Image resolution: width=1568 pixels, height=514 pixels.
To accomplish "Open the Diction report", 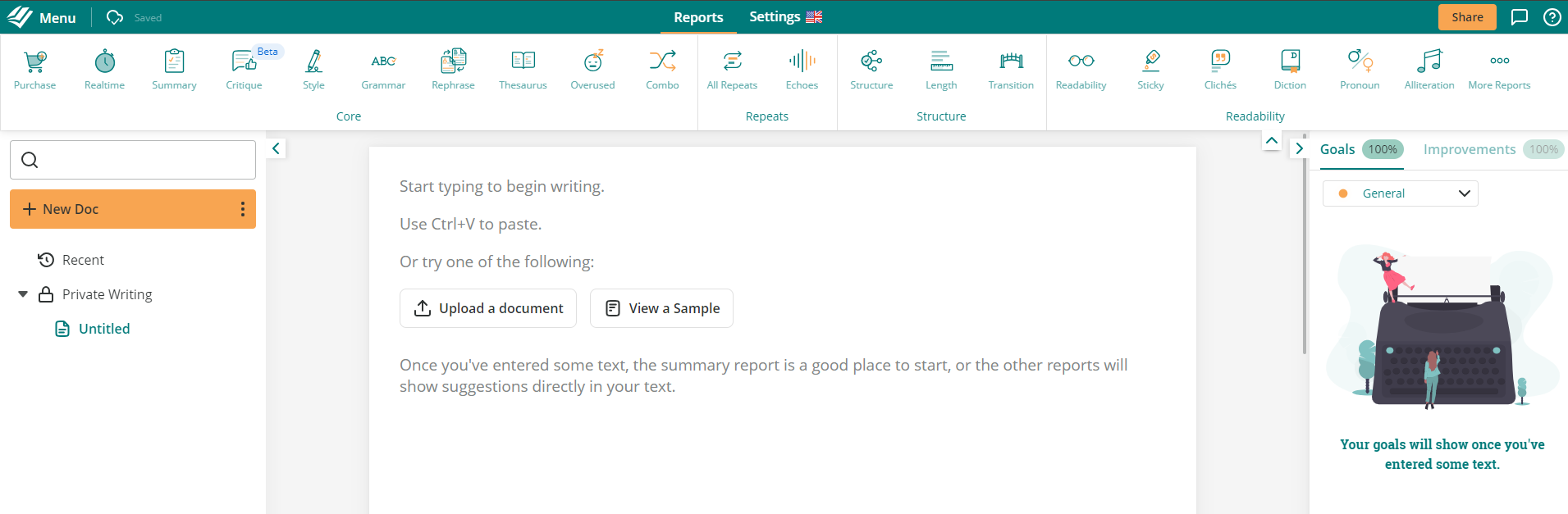I will point(1291,70).
